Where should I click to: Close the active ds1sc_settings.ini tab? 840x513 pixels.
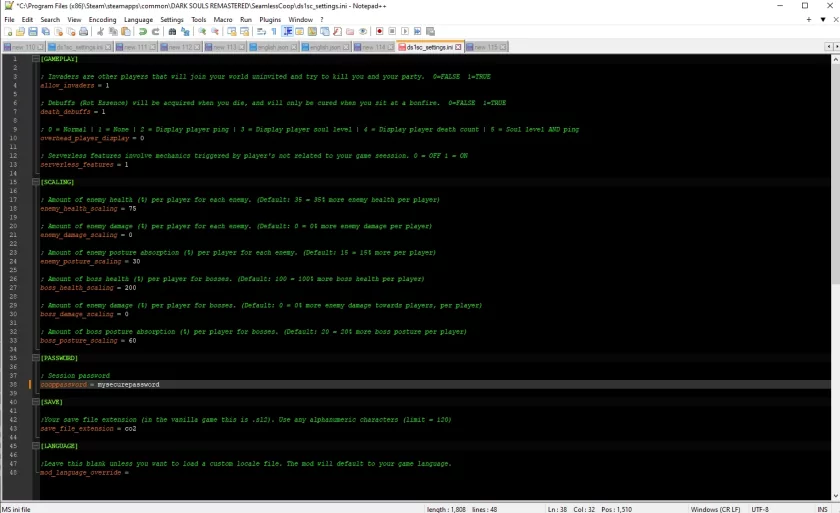(x=458, y=47)
